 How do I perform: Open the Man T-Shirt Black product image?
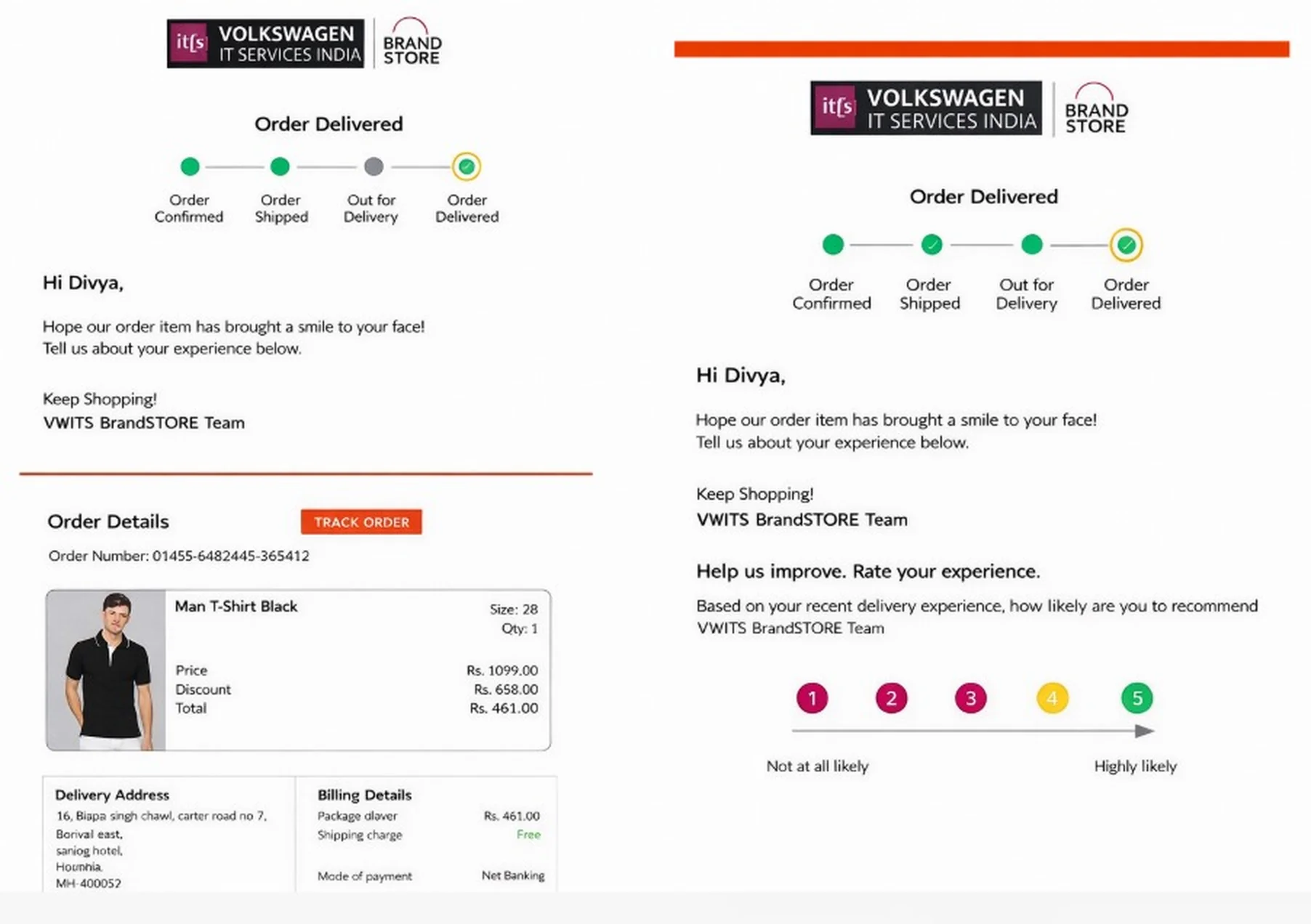pyautogui.click(x=106, y=670)
